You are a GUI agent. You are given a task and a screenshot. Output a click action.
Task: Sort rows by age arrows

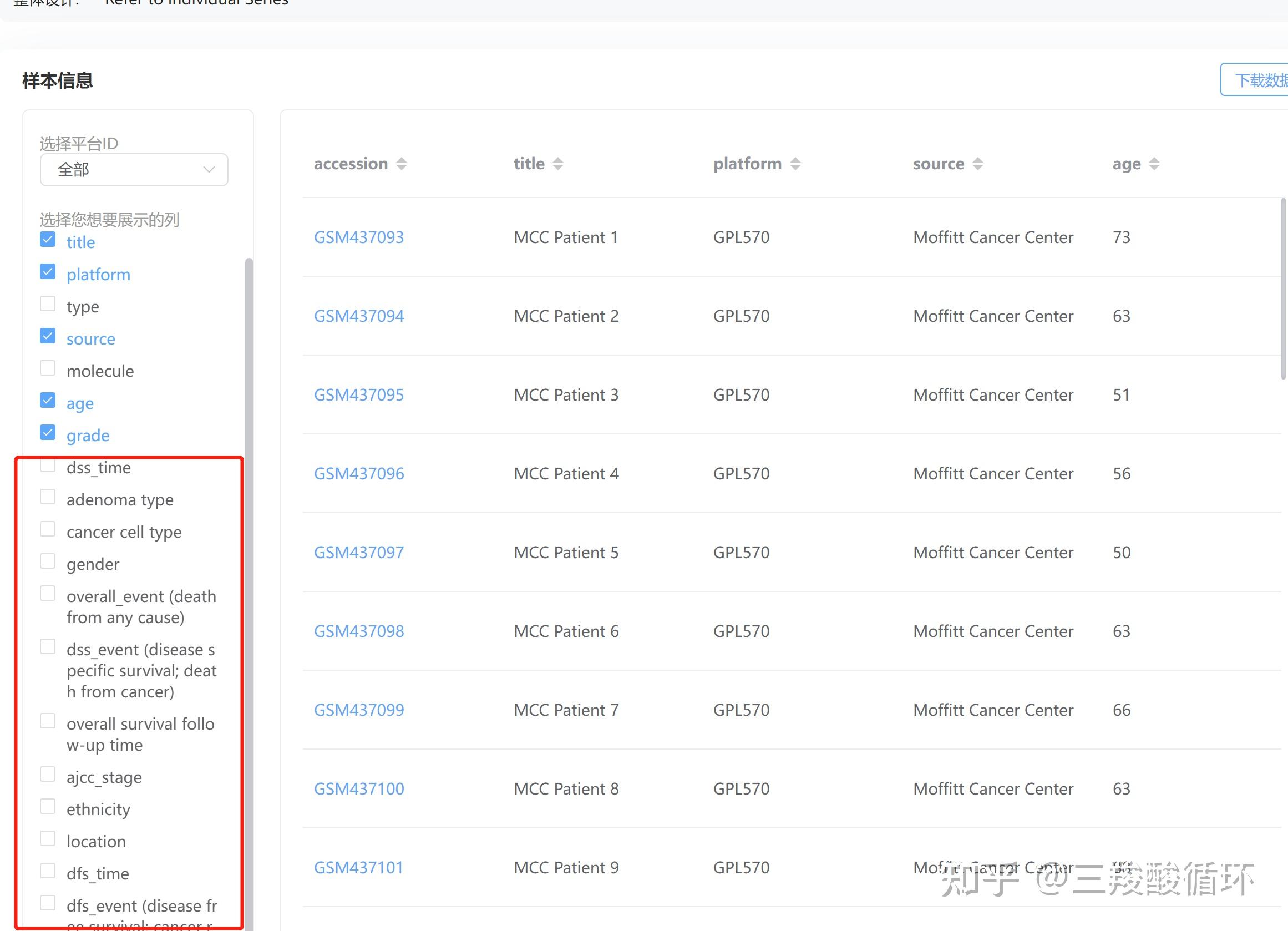(1154, 164)
